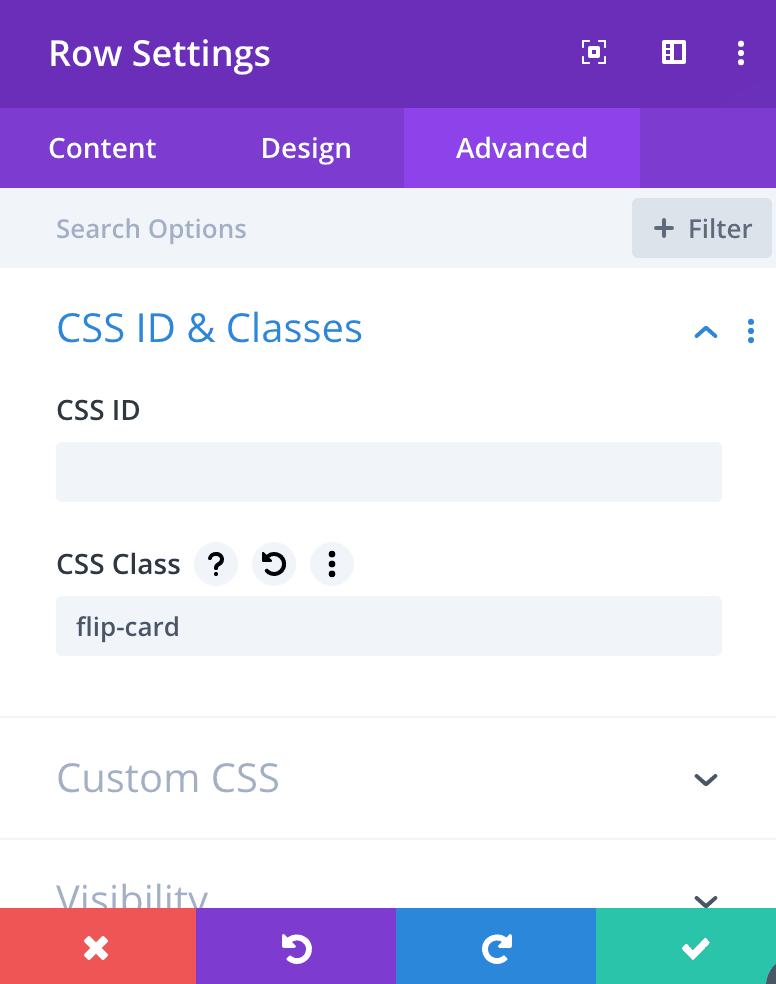Viewport: 776px width, 984px height.
Task: Redo change using blue footer button
Action: pos(496,946)
